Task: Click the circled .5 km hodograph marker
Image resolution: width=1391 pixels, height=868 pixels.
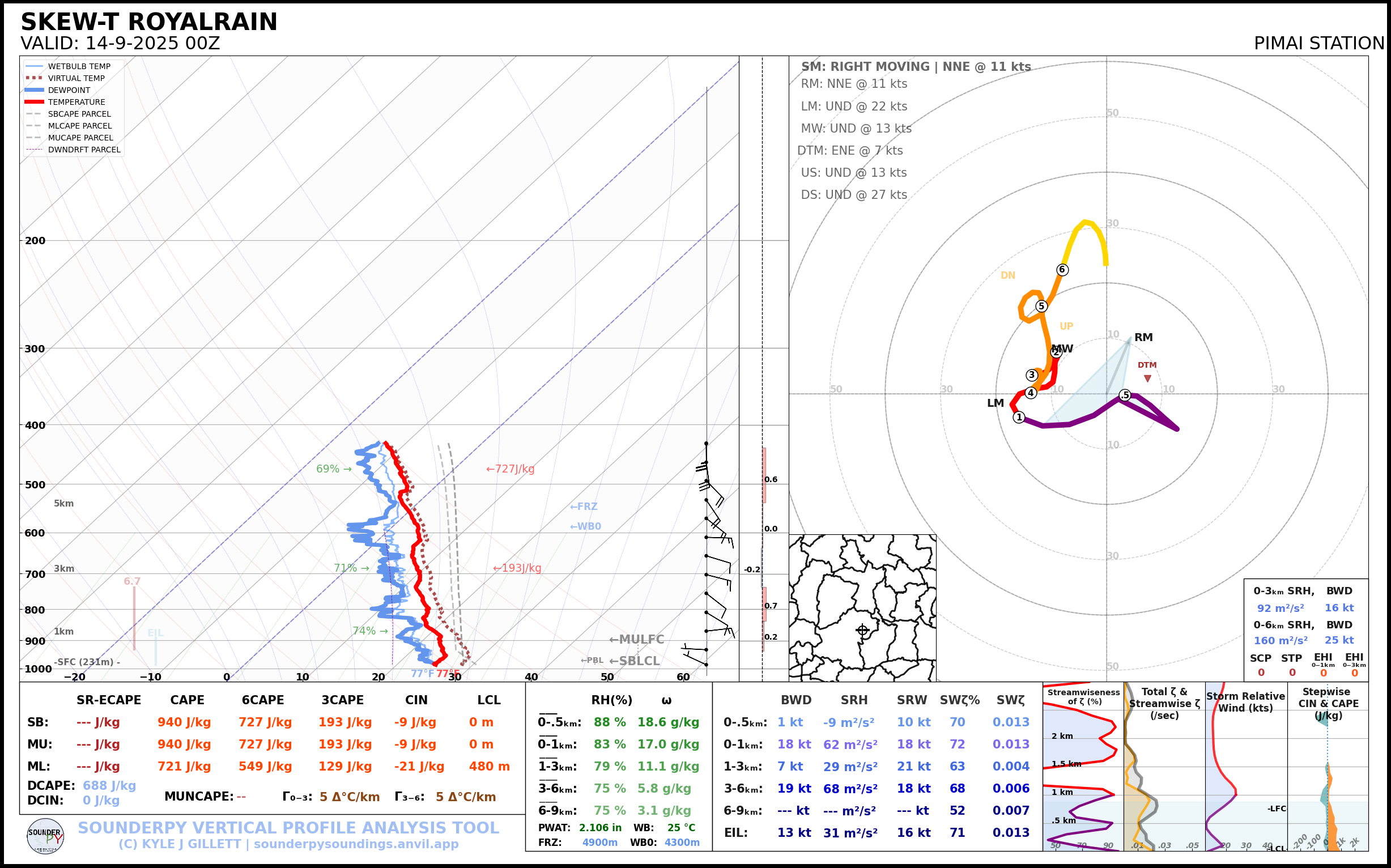Action: (1125, 395)
